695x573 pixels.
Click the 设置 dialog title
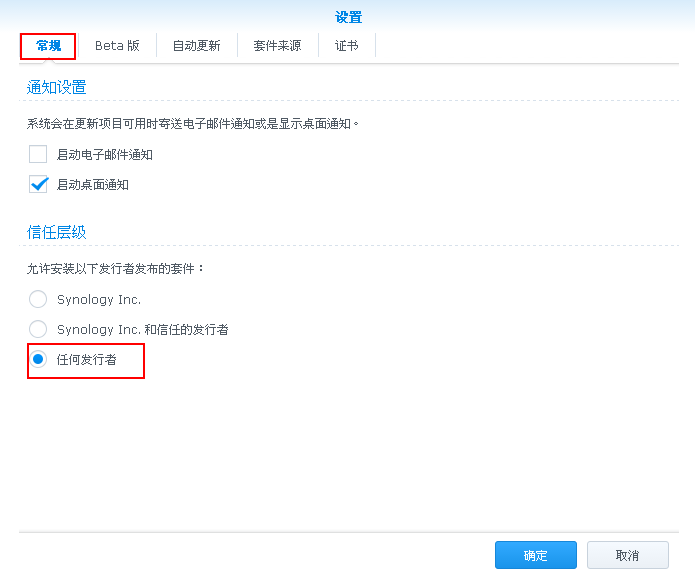(x=348, y=17)
